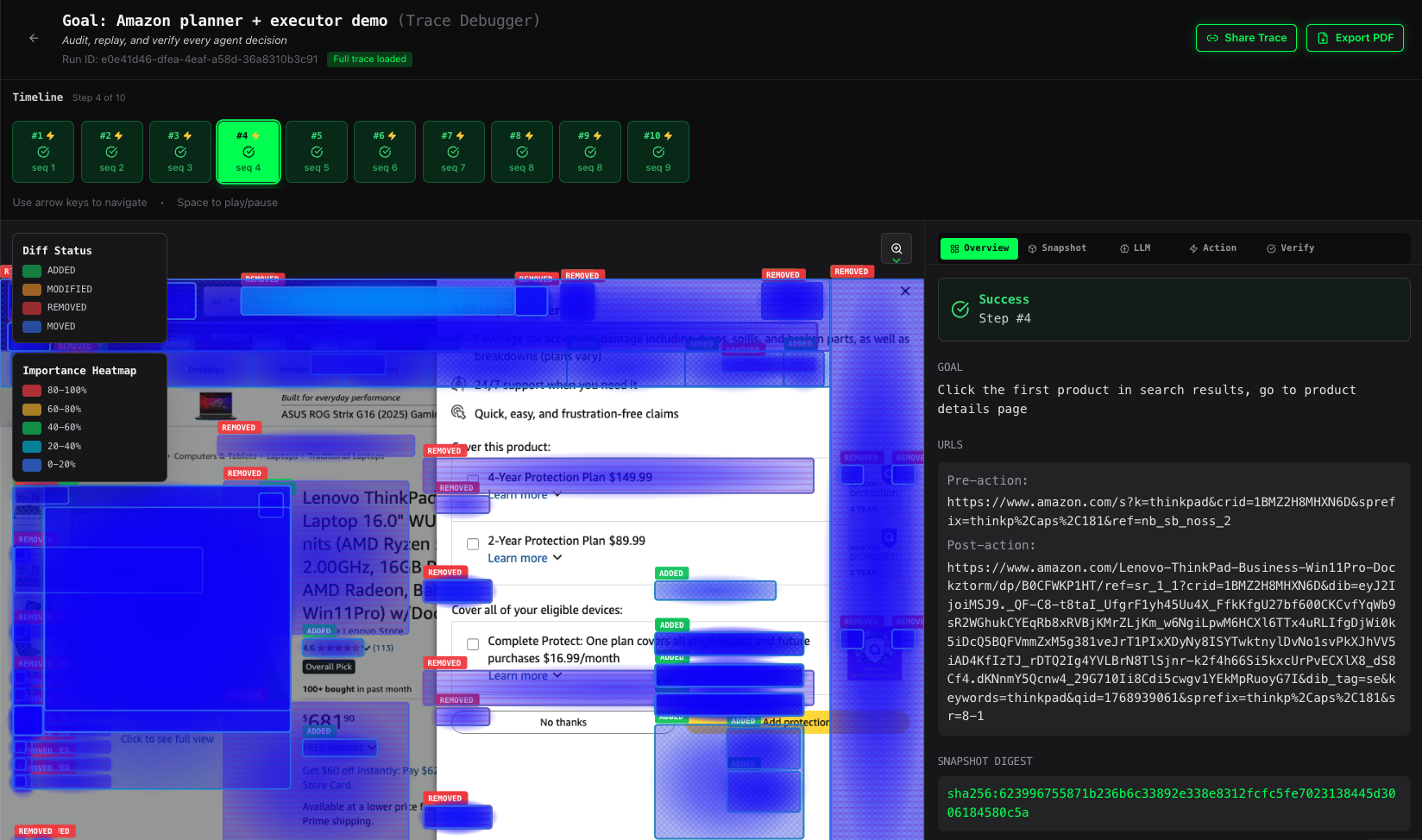Close the protection plan popup with X

[905, 291]
